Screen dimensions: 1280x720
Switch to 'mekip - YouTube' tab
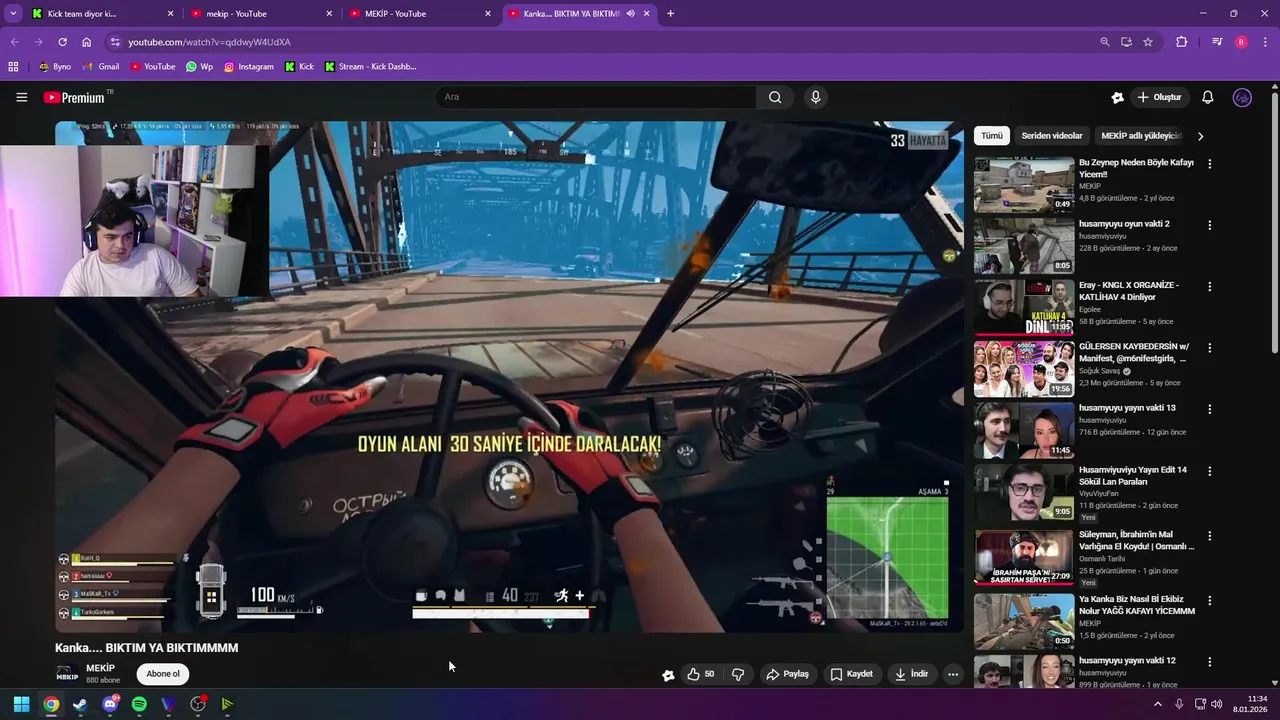tap(260, 14)
